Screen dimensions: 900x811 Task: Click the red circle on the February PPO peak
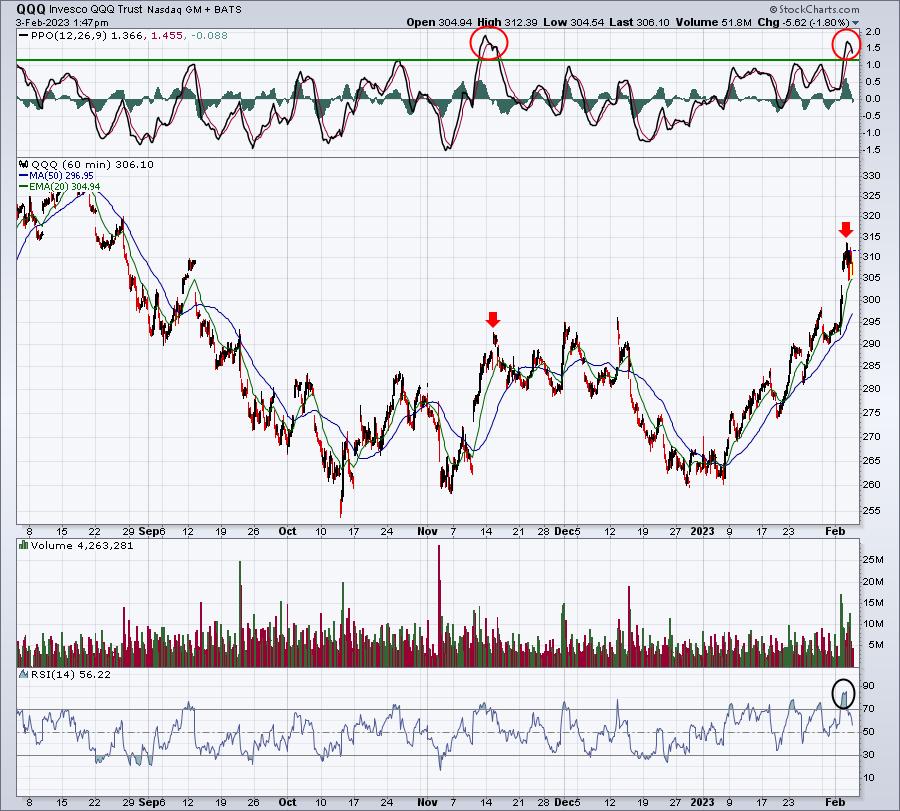(847, 44)
